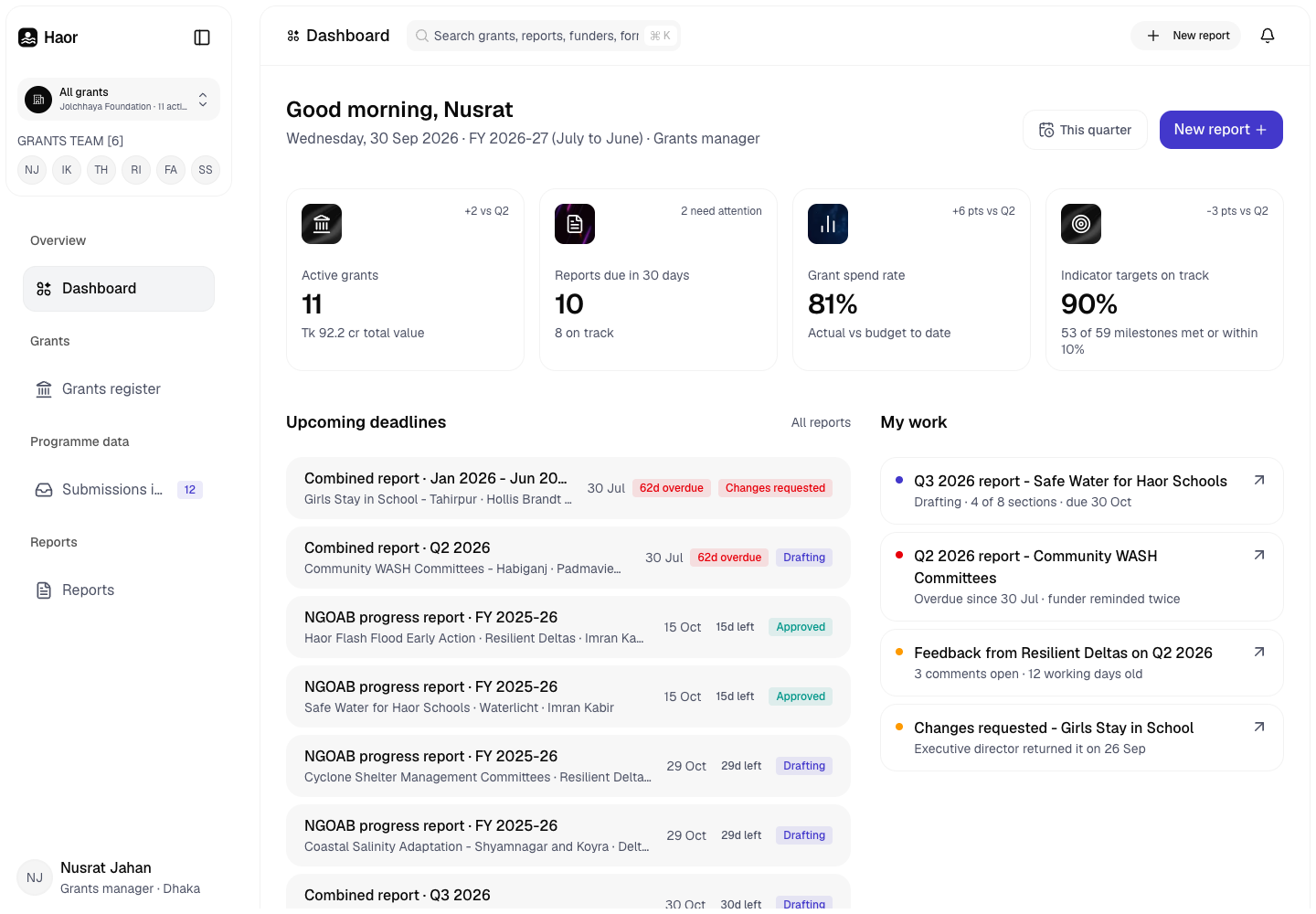Viewport: 1316px width, 914px height.
Task: Click the Dashboard header grid icon
Action: click(x=293, y=36)
